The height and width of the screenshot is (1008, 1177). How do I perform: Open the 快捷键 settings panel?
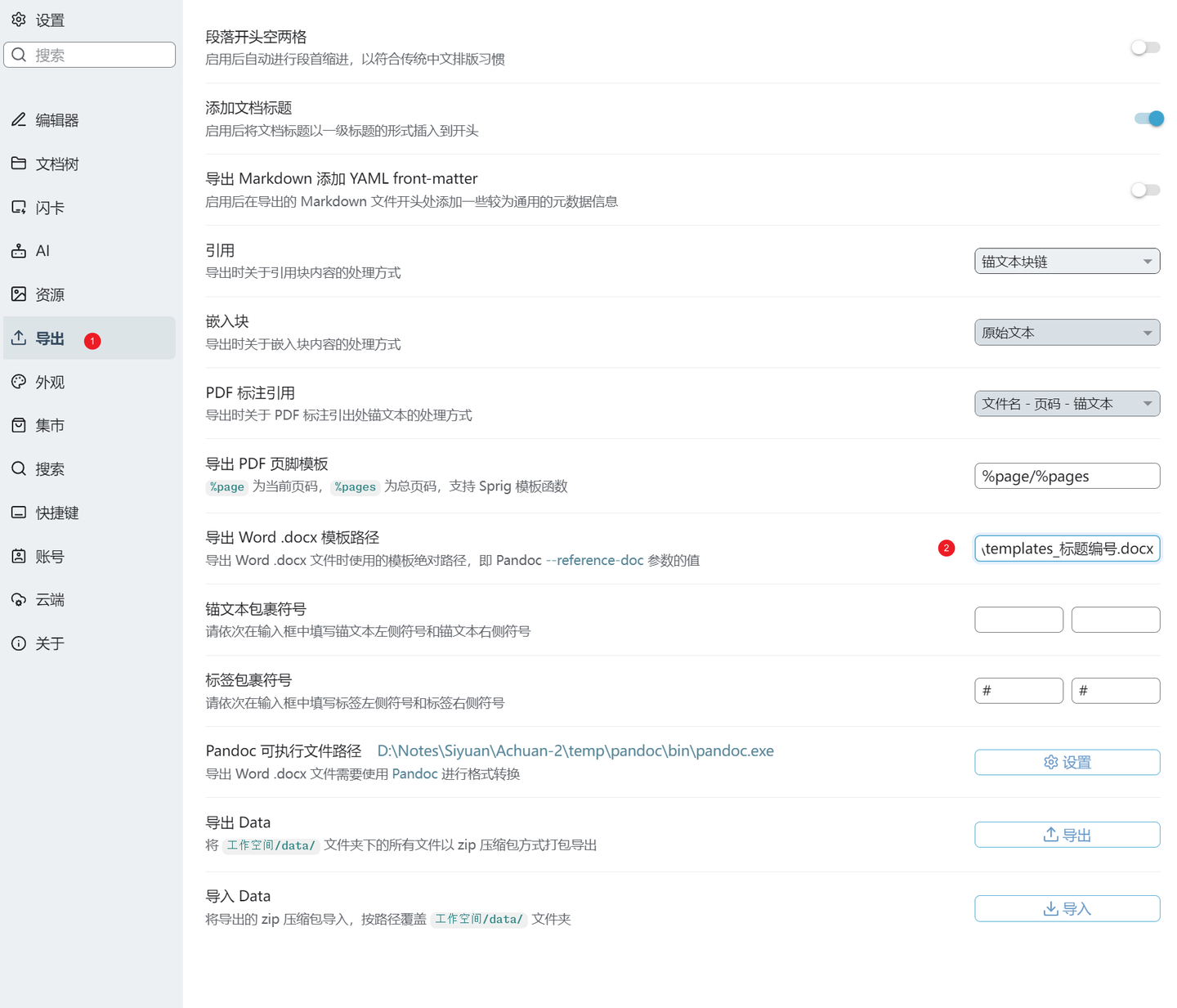[56, 513]
